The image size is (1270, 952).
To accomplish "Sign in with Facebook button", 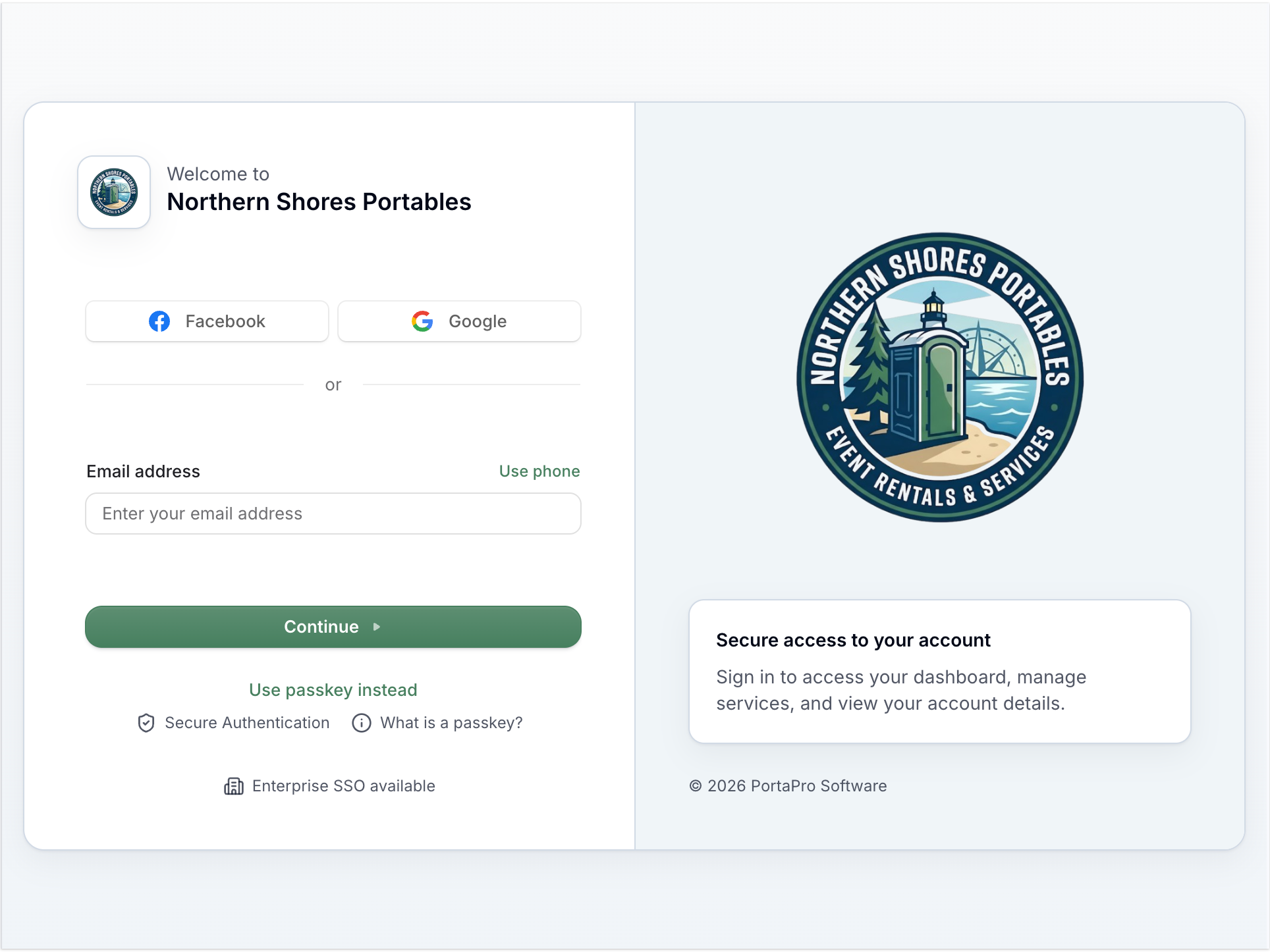I will [207, 321].
